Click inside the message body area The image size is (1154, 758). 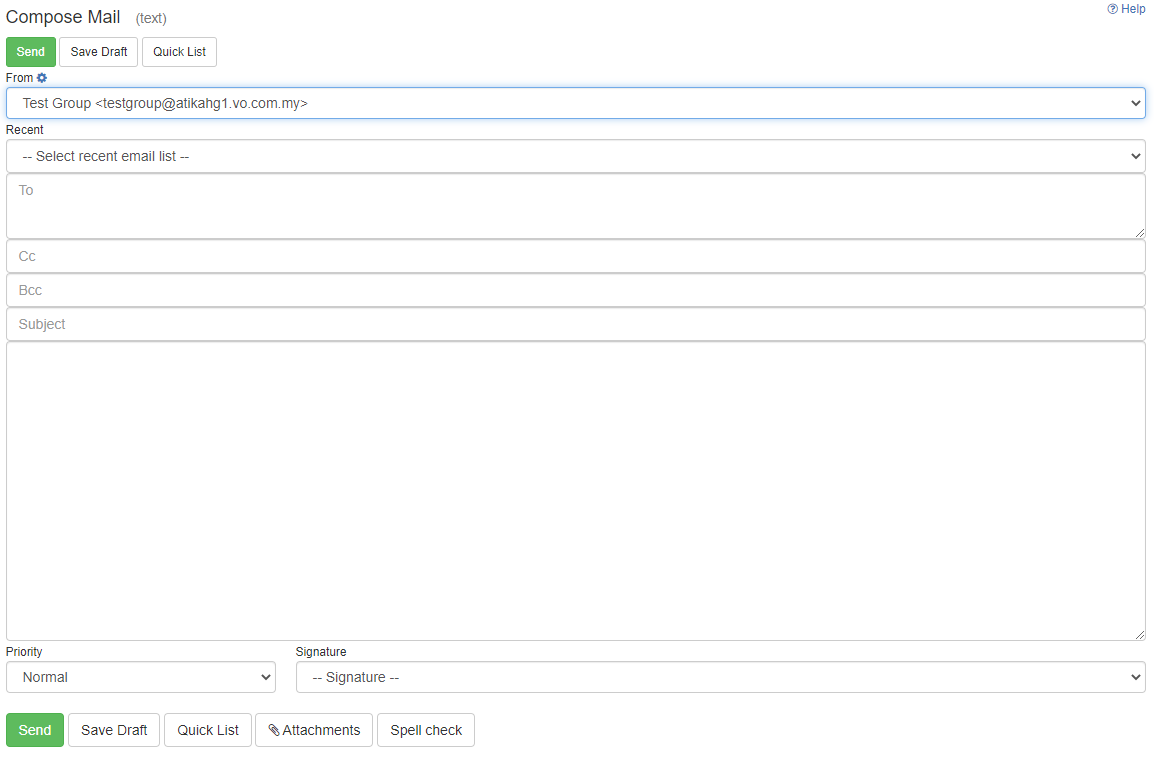point(576,491)
